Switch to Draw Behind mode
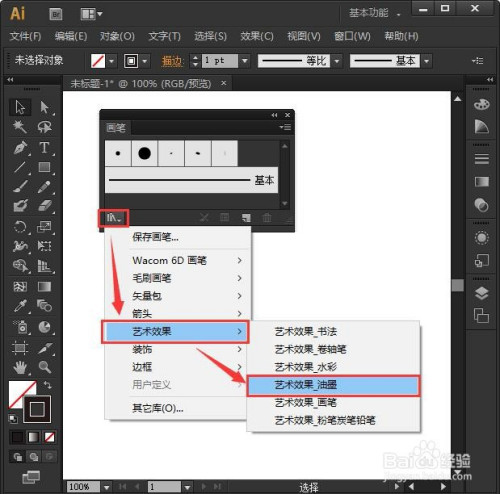This screenshot has width=500, height=494. click(x=33, y=457)
